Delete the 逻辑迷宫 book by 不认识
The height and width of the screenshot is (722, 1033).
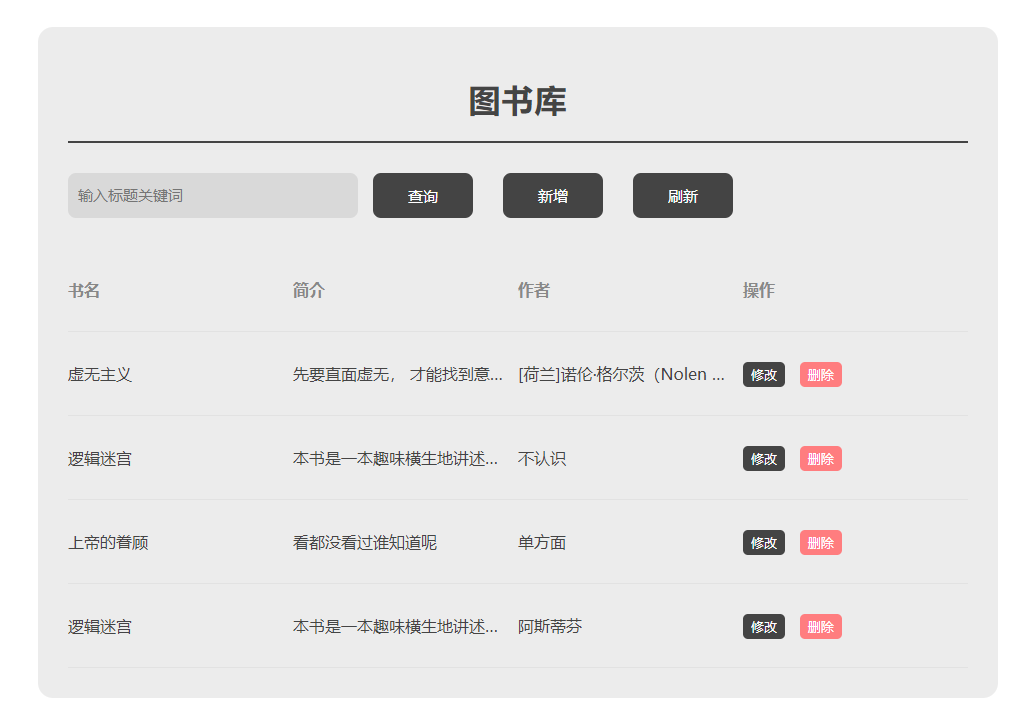[821, 458]
